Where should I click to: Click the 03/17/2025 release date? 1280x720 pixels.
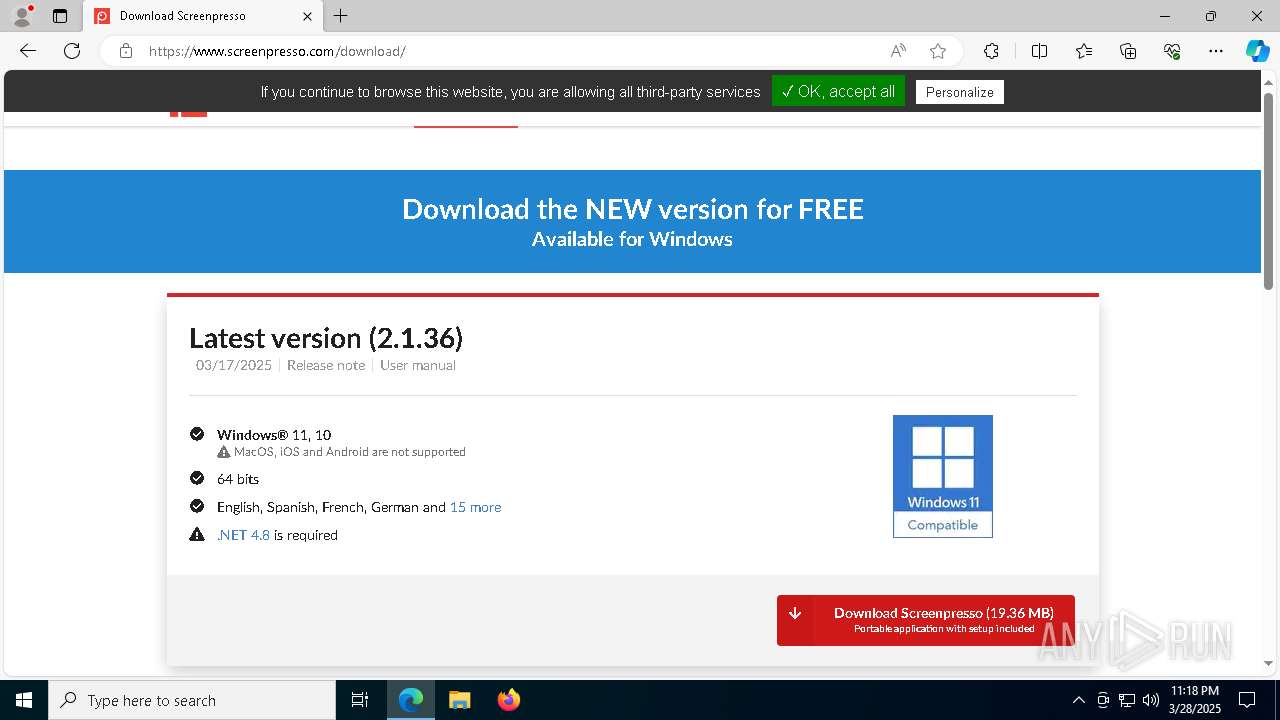click(234, 365)
